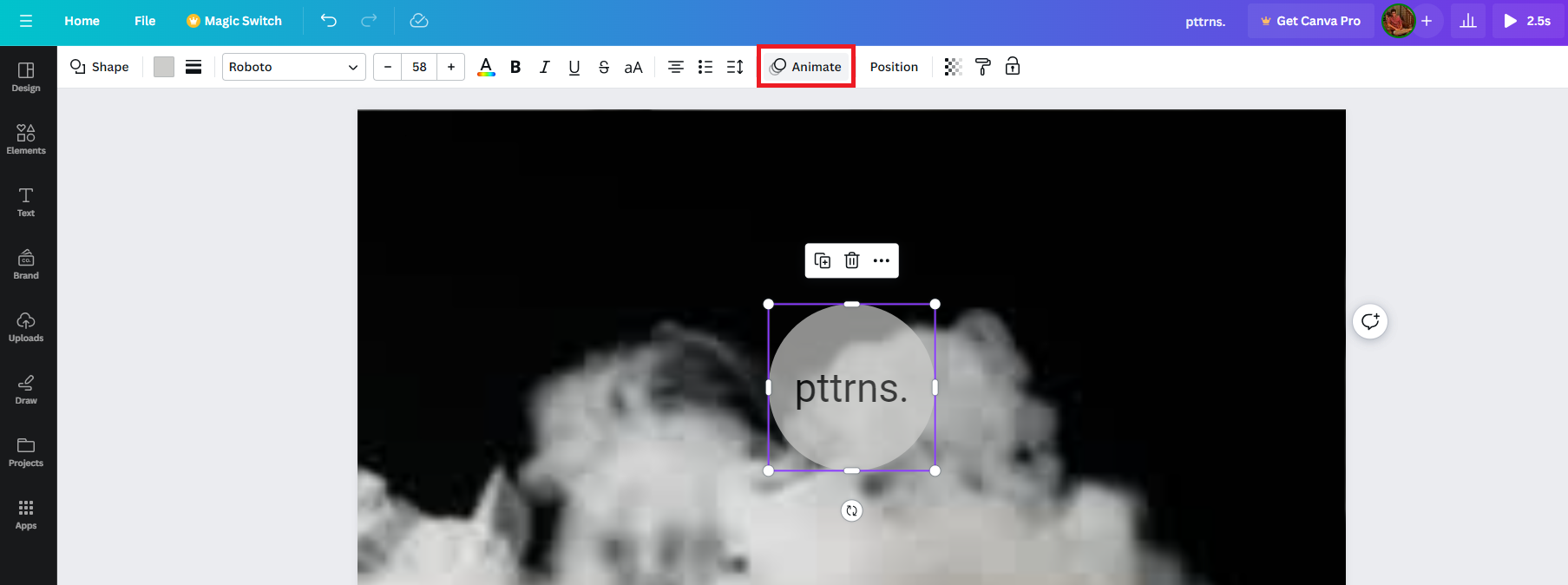This screenshot has height=585, width=1568.
Task: Select the pttrns. circle text
Action: pyautogui.click(x=852, y=388)
